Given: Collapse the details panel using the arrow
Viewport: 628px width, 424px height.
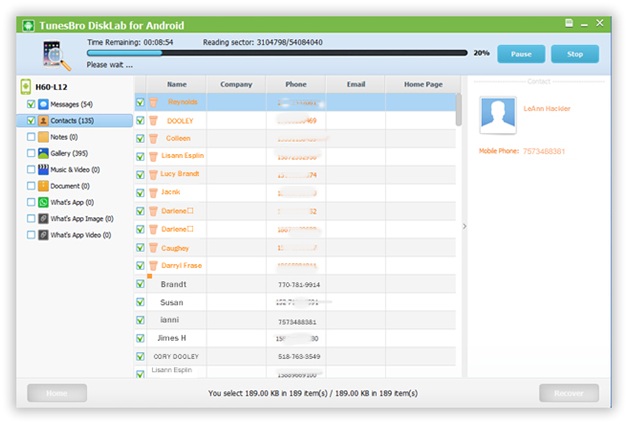Looking at the screenshot, I should pyautogui.click(x=463, y=227).
